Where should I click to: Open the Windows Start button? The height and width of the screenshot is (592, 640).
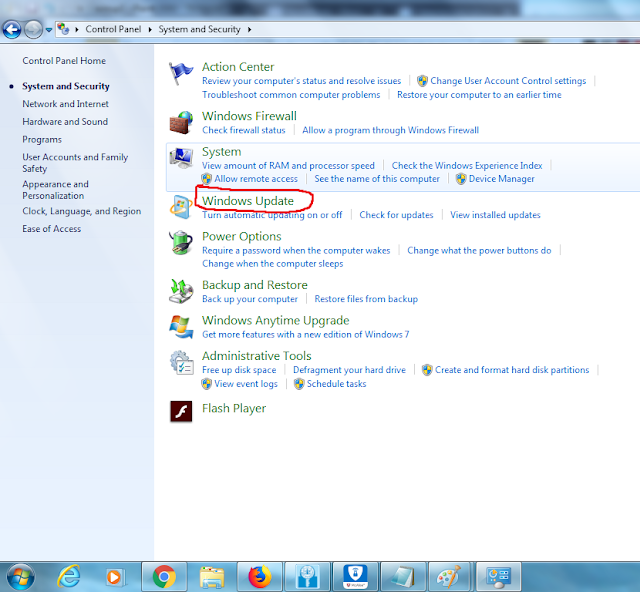[x=20, y=577]
